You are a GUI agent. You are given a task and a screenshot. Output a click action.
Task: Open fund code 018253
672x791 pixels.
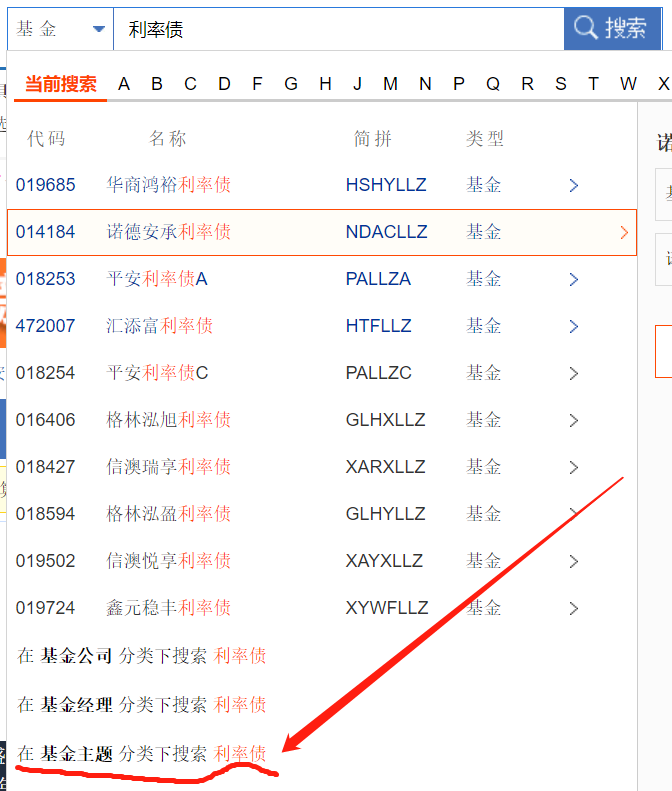[45, 278]
